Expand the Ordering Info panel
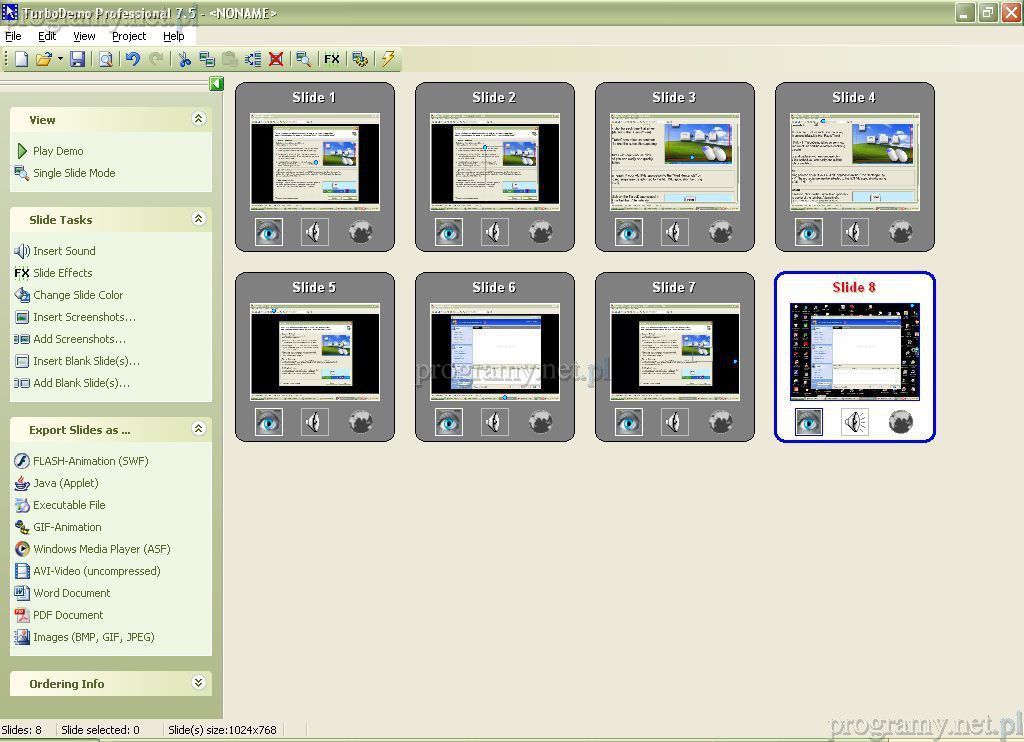Viewport: 1024px width, 742px height. point(198,683)
